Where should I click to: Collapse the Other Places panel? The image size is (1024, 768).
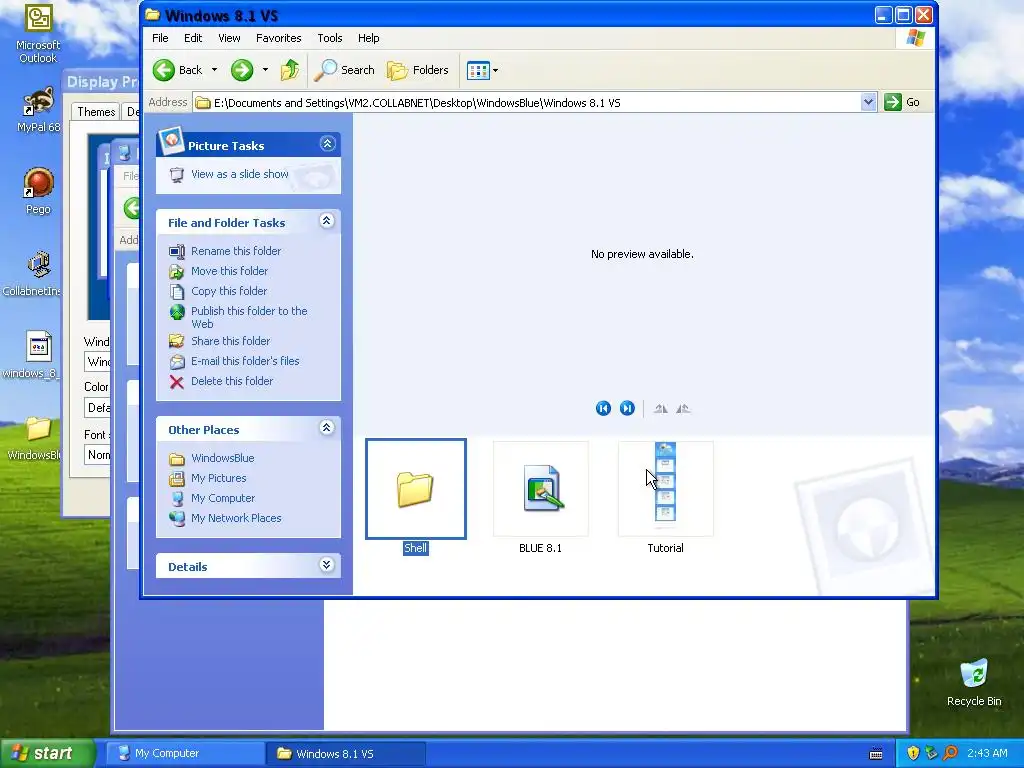pos(327,428)
